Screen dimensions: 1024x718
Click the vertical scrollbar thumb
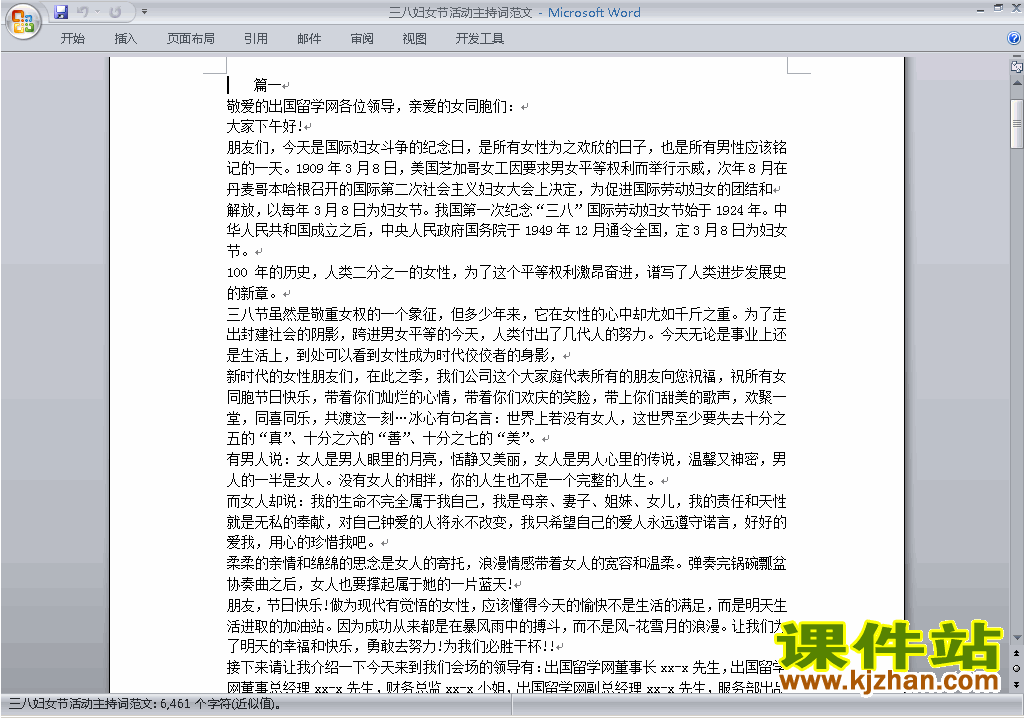coord(1017,123)
